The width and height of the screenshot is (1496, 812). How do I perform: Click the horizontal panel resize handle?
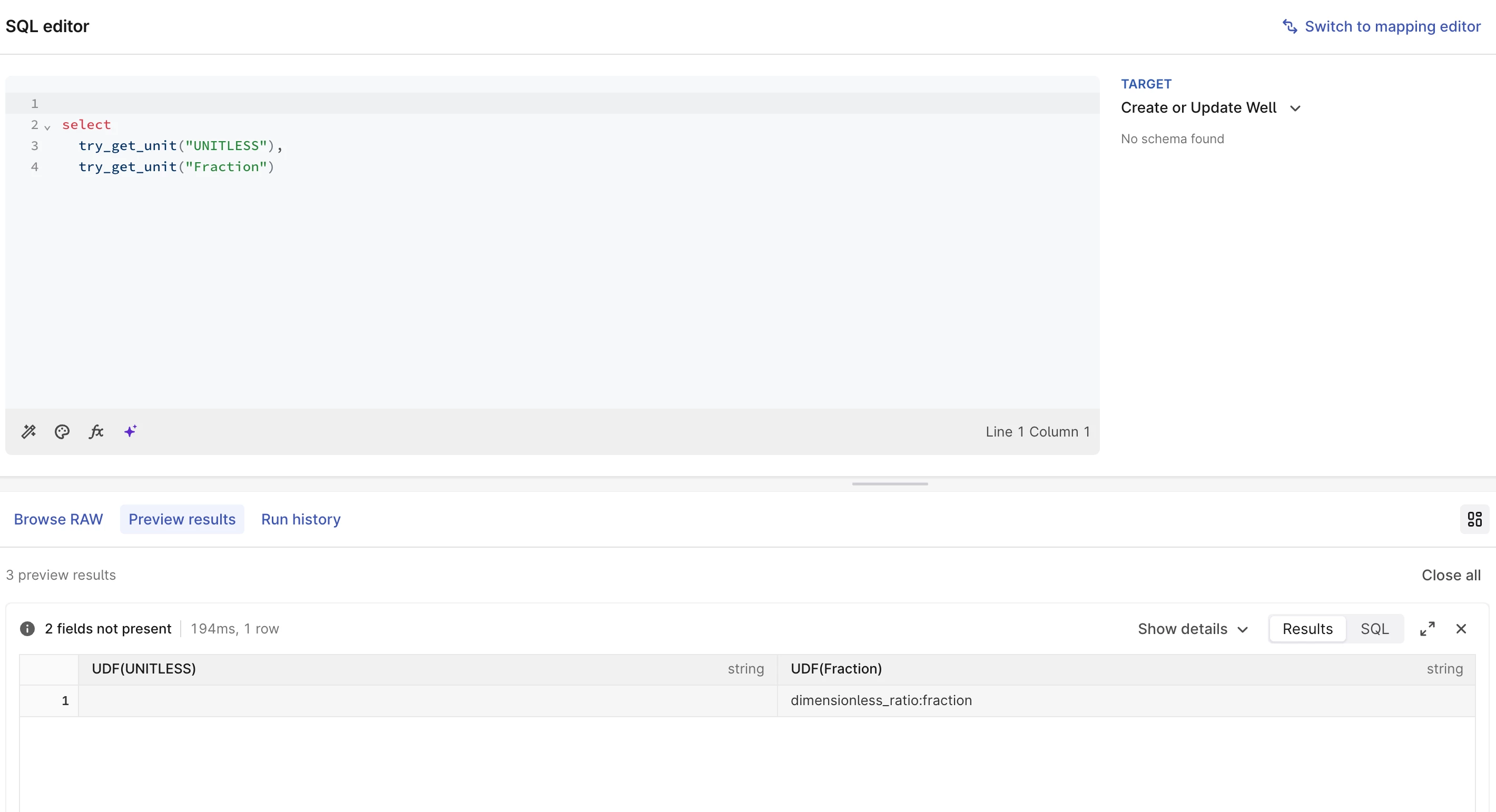[890, 483]
